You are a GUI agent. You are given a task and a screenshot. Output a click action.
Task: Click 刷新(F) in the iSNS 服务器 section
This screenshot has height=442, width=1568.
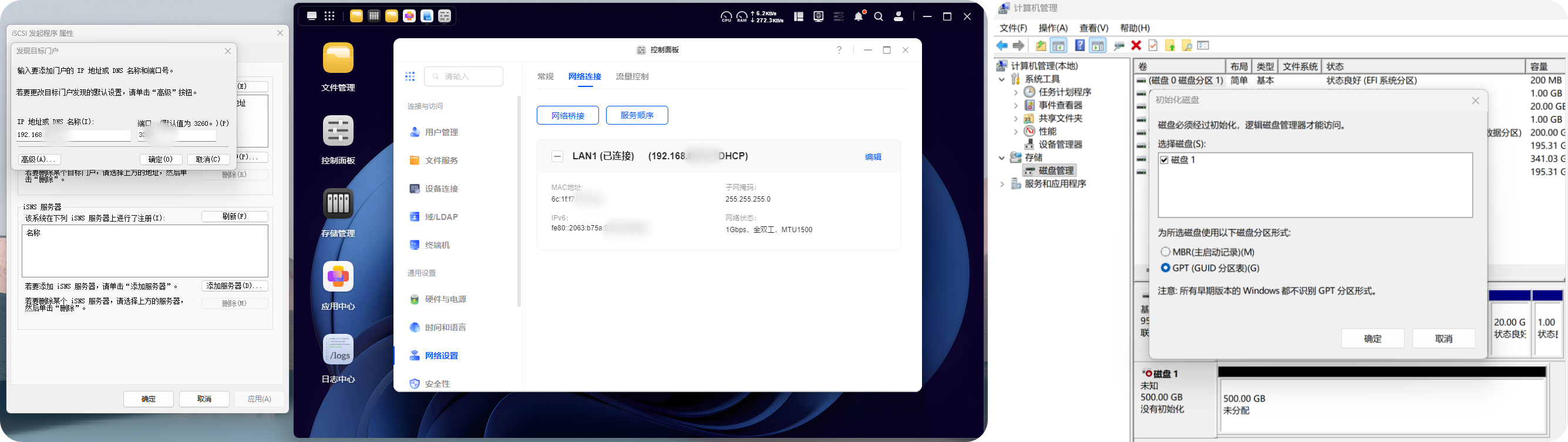(x=234, y=217)
